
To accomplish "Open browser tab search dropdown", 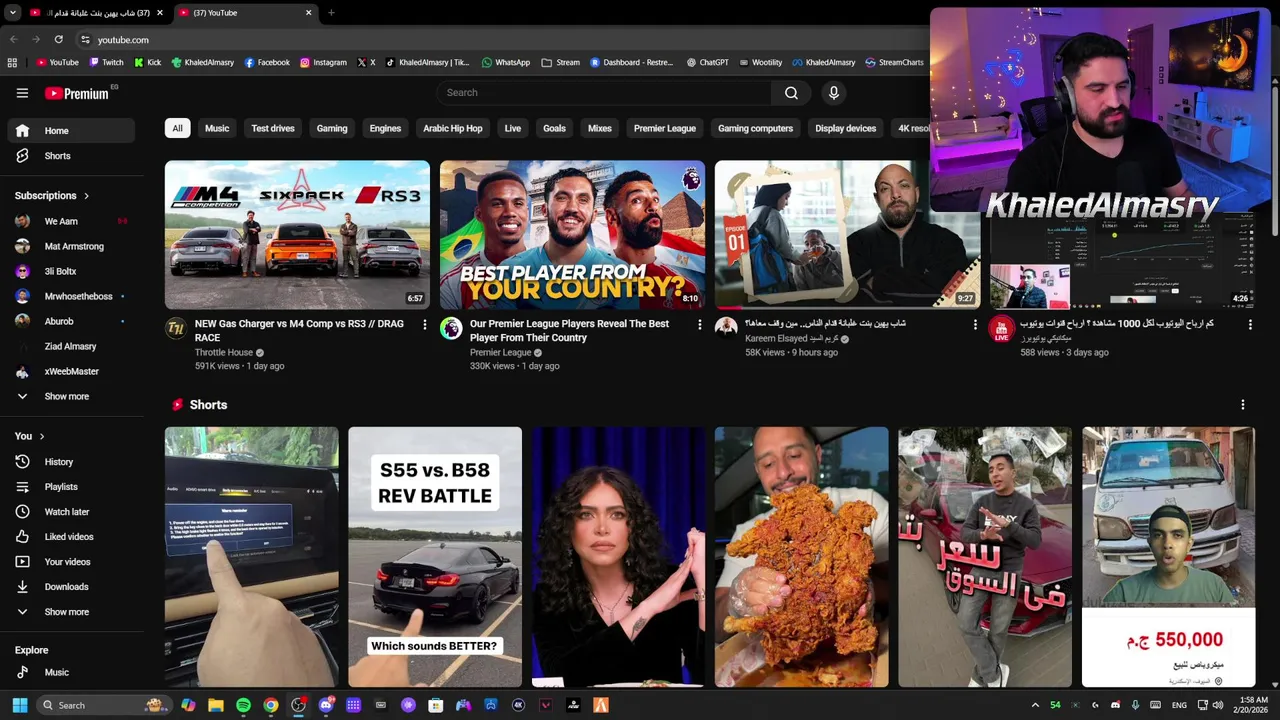I will pos(13,13).
